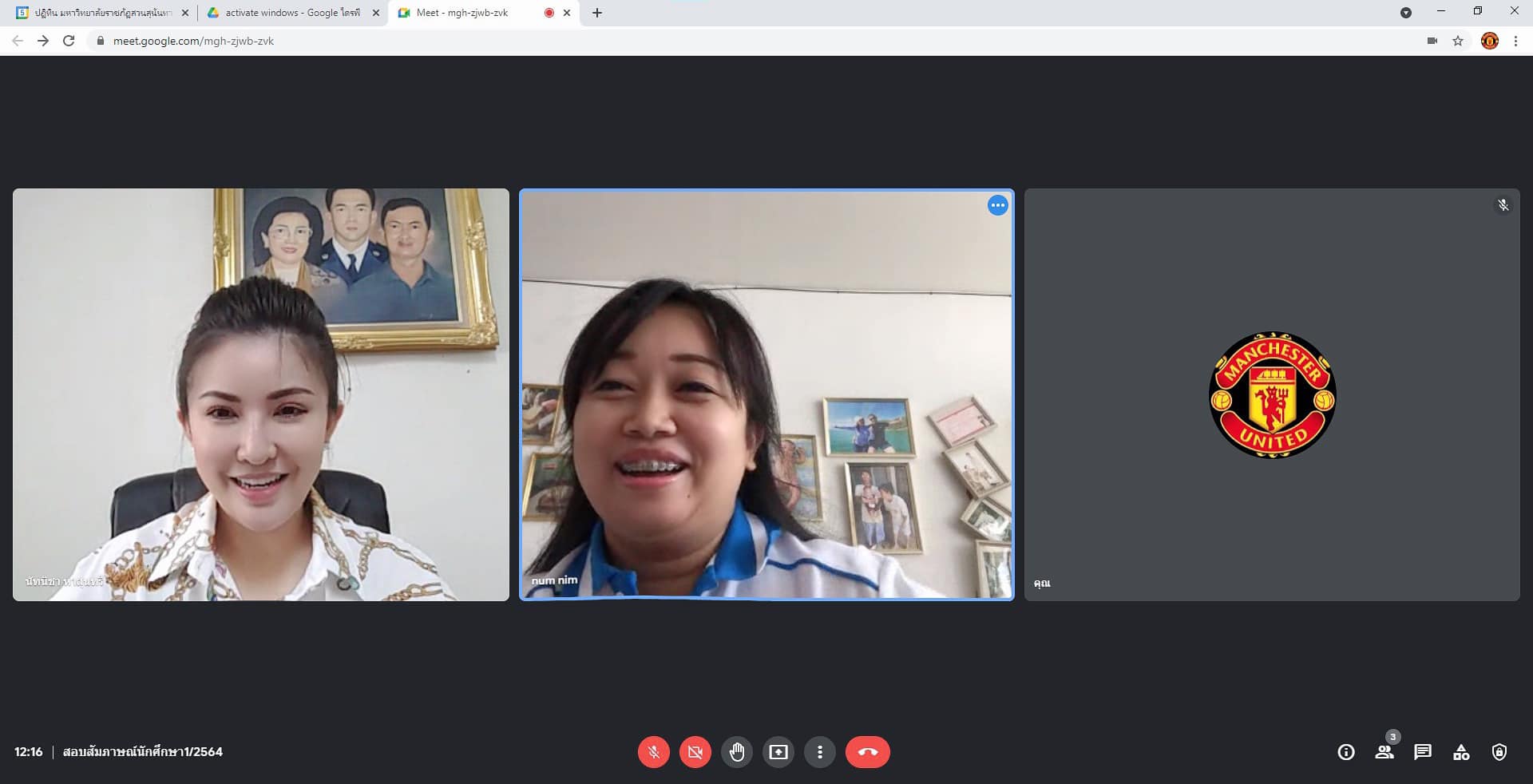Screen dimensions: 1533x784
Task: Open the chat messages panel
Action: pos(1423,752)
